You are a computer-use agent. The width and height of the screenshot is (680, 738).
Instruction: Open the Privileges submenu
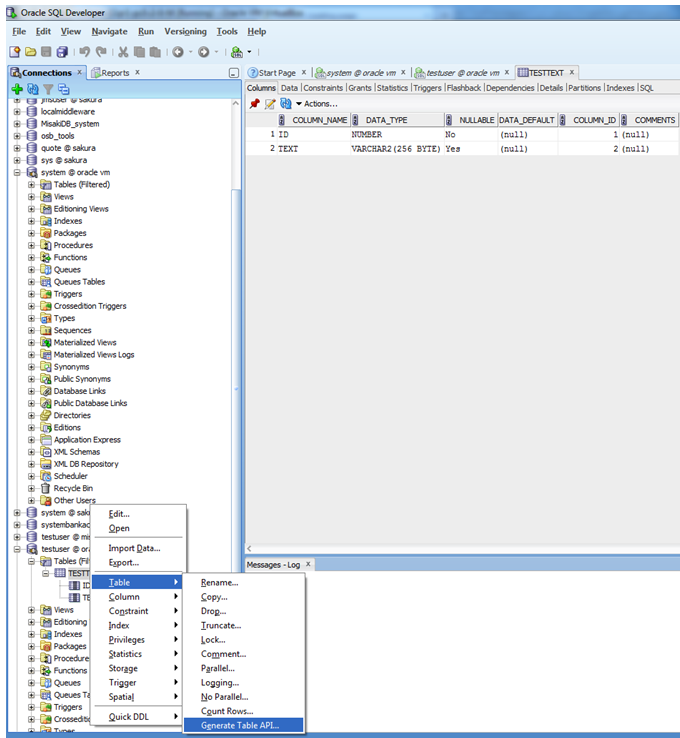pos(137,640)
